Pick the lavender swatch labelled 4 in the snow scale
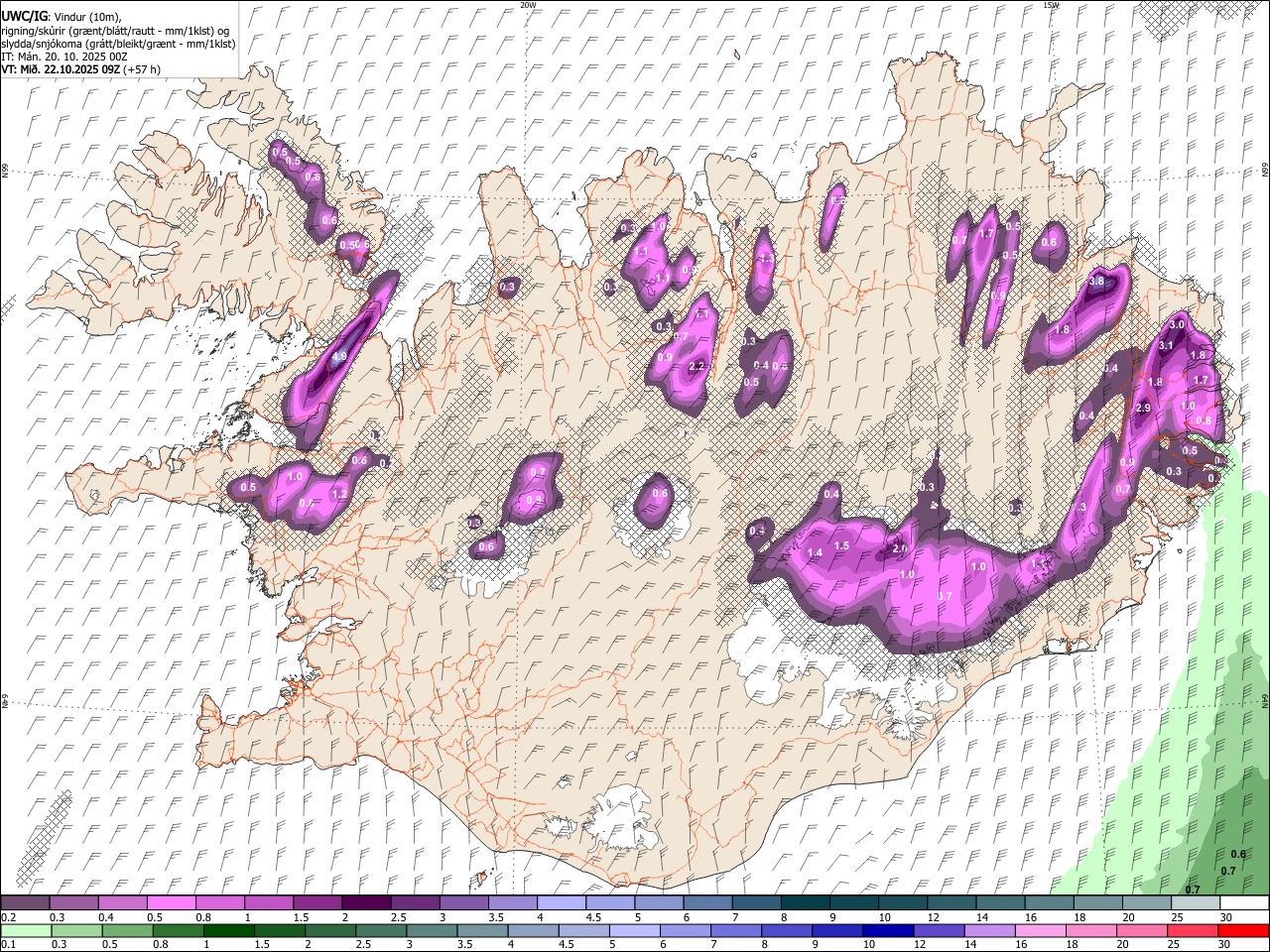Screen dimensions: 1270x952 pyautogui.click(x=562, y=903)
